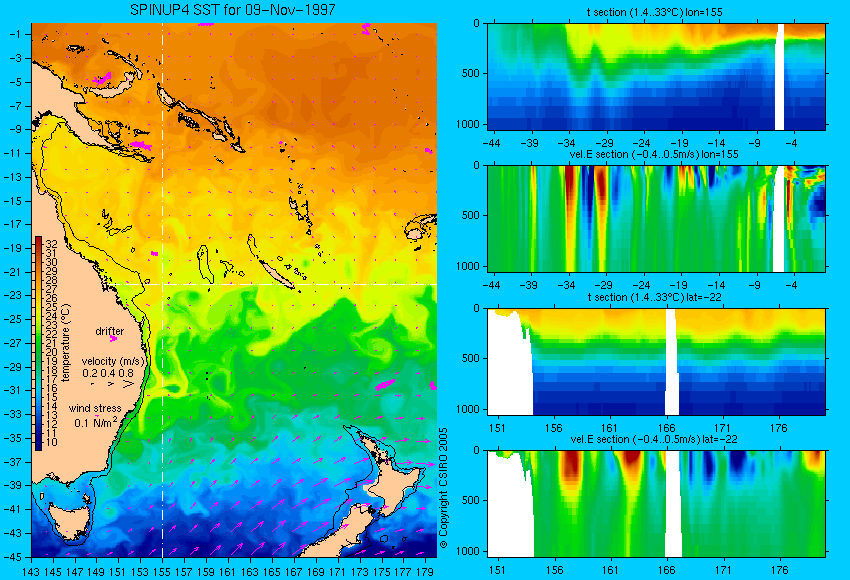The image size is (850, 580).
Task: Click '1000' depth label of lat=-22 velocity section
Action: tap(468, 551)
